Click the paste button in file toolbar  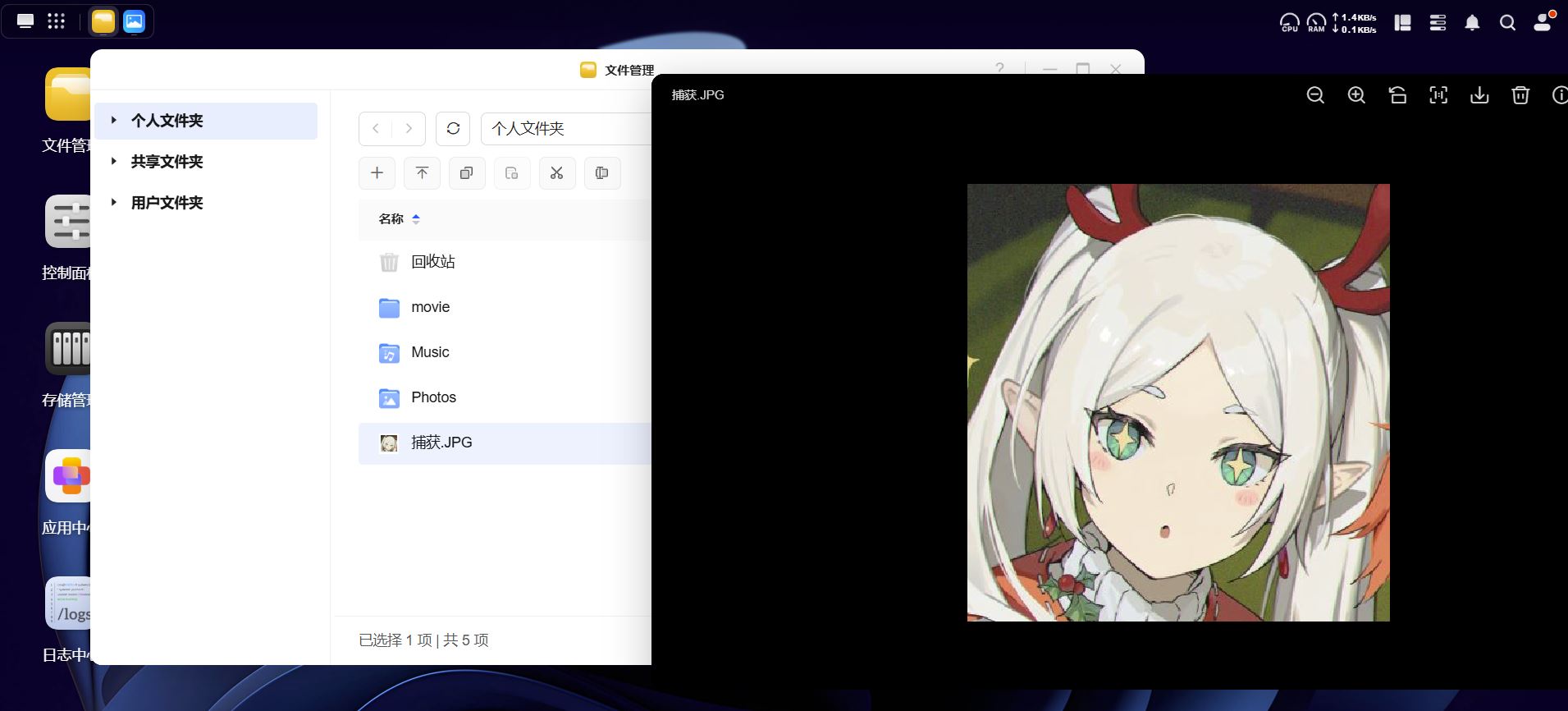click(x=512, y=172)
